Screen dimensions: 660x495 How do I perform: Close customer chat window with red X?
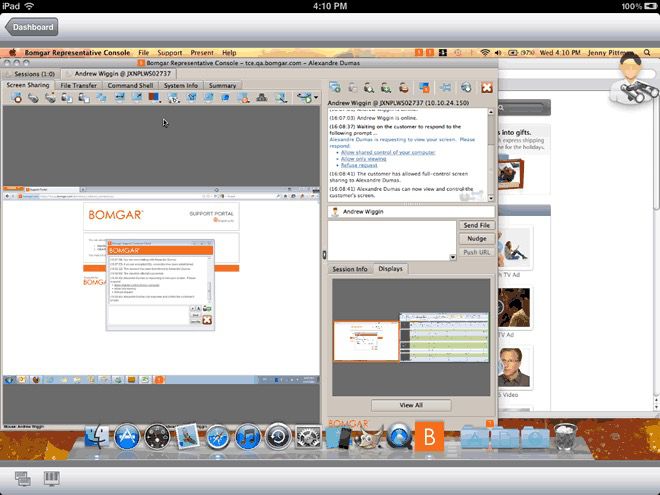pyautogui.click(x=207, y=320)
